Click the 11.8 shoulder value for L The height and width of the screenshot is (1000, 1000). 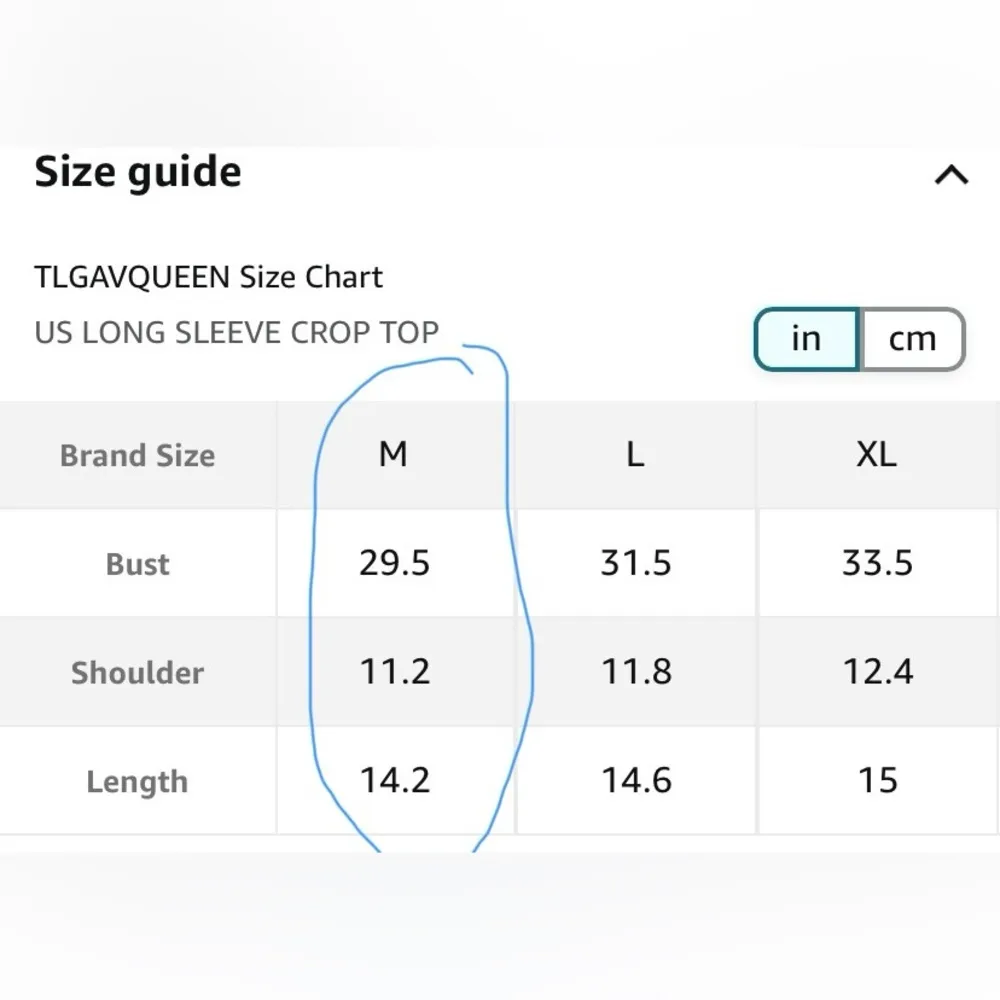tap(636, 672)
